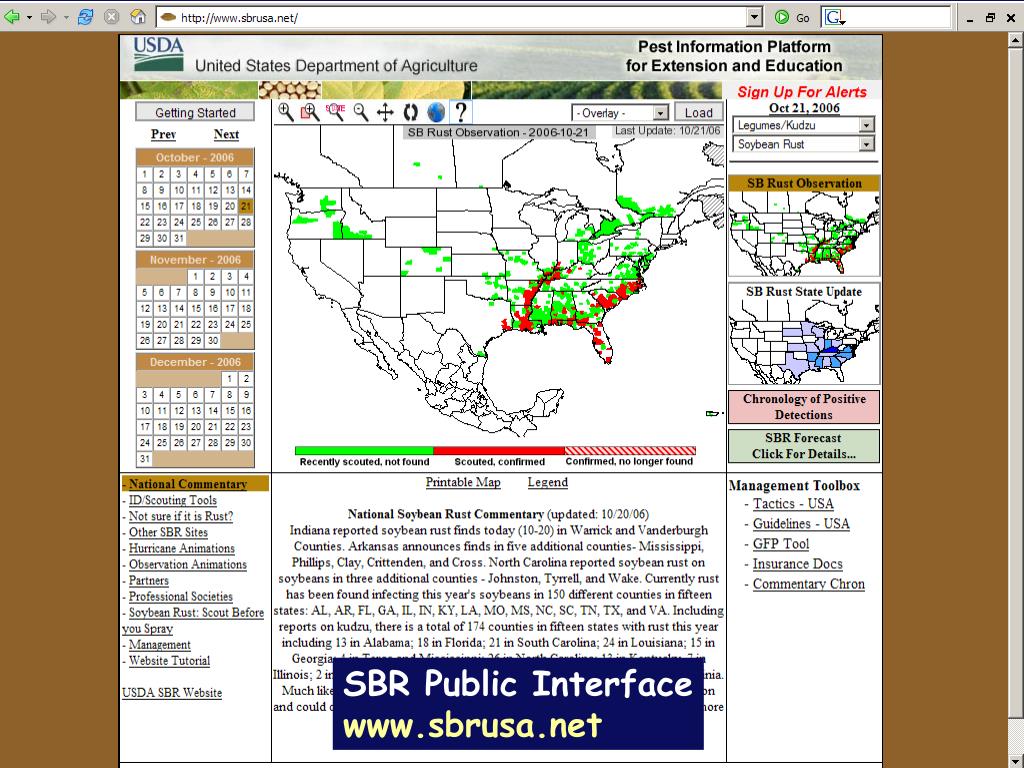Screen dimensions: 1024x768
Task: Click browser Refresh button
Action: 85,17
